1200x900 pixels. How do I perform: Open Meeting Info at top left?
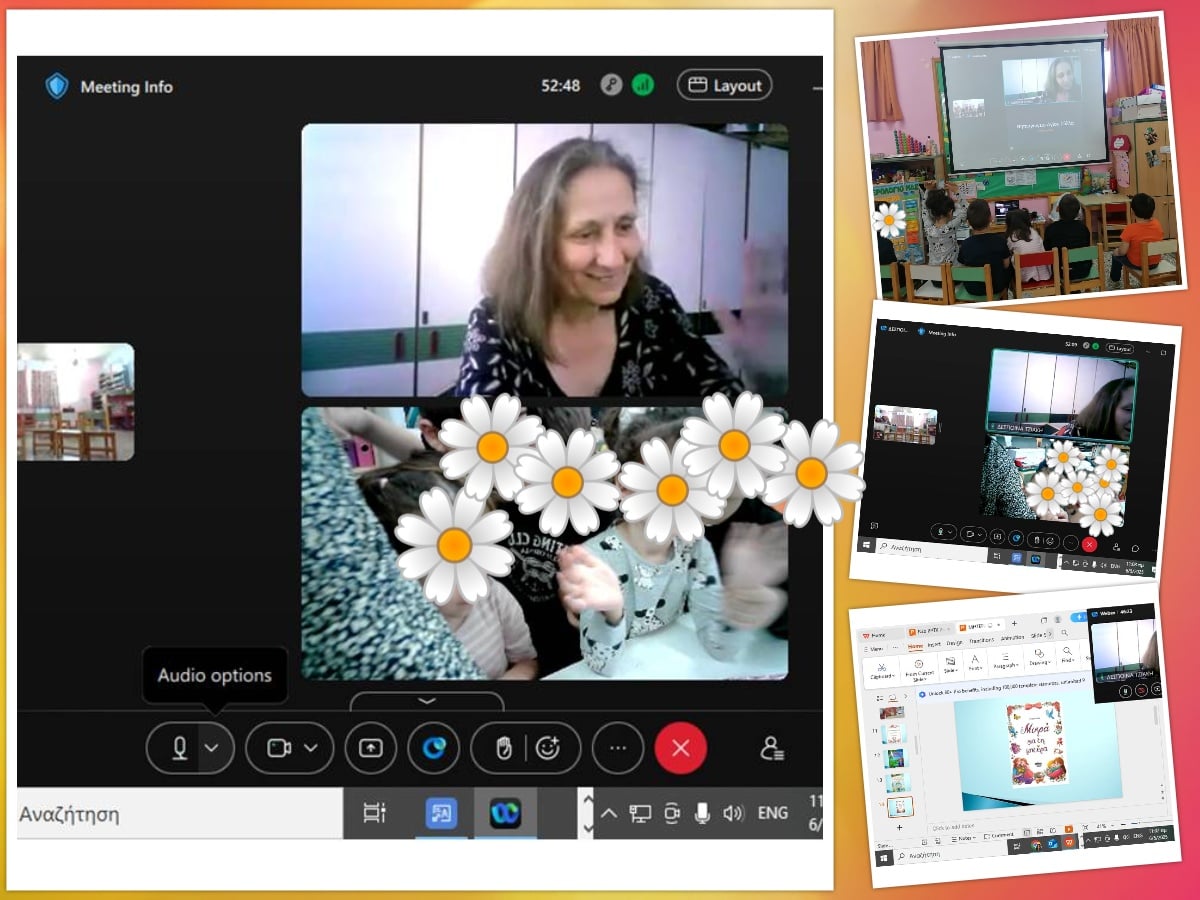click(x=109, y=87)
